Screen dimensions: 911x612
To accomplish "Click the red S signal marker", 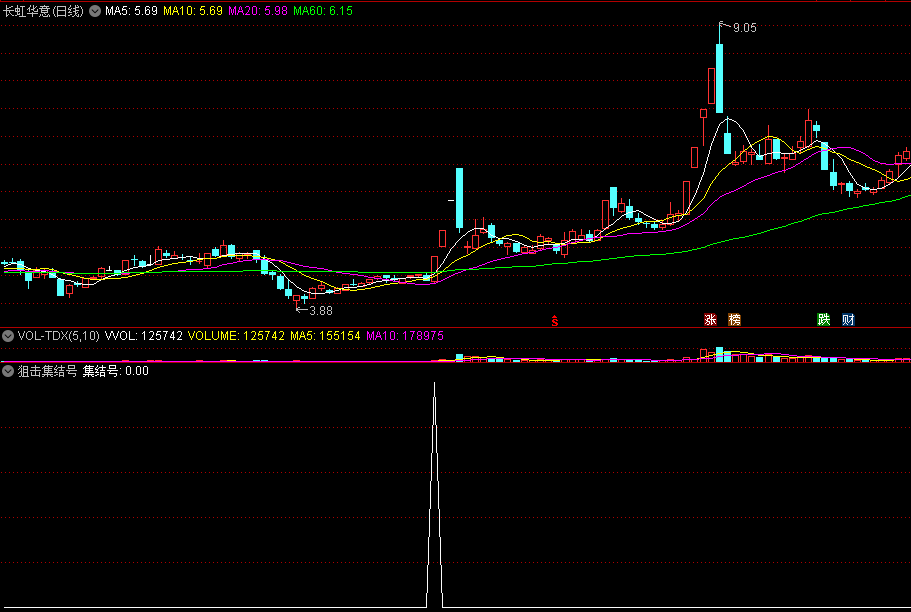I will click(555, 320).
